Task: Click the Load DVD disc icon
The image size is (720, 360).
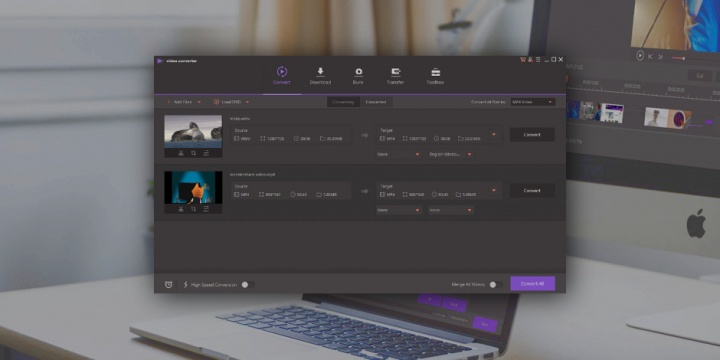Action: [x=216, y=102]
